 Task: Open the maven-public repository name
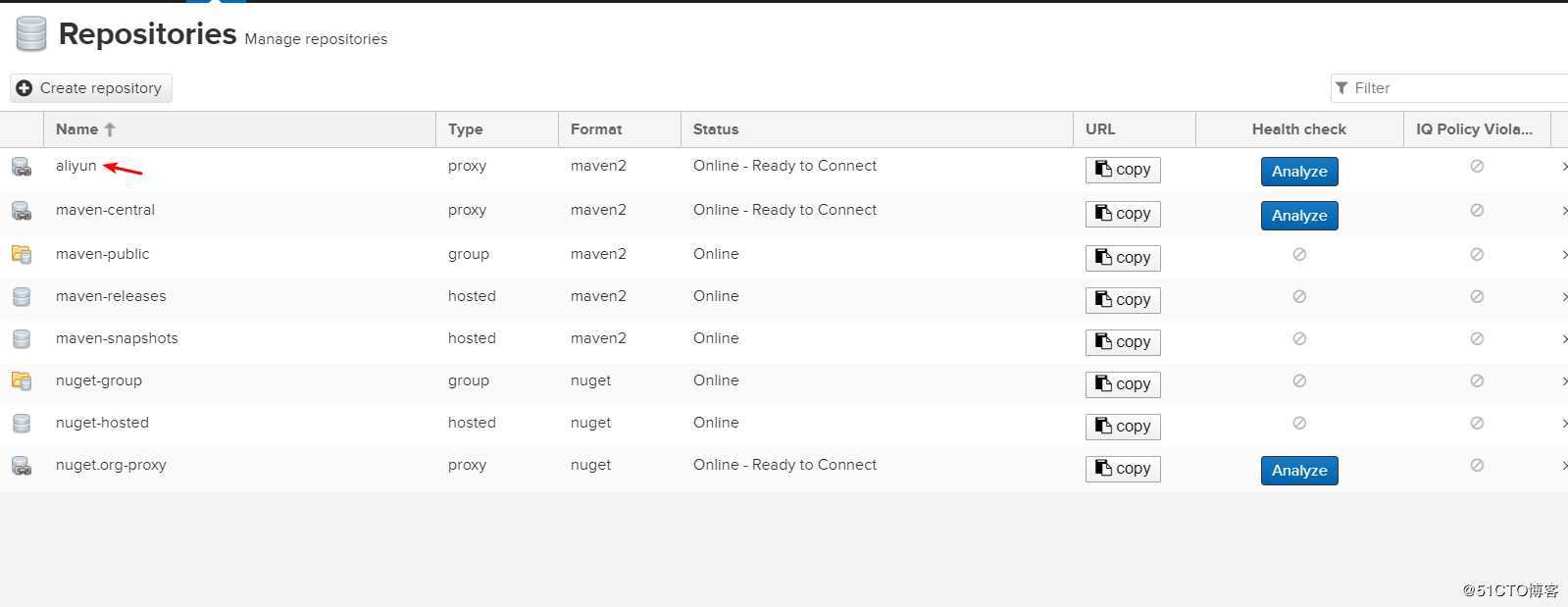103,254
